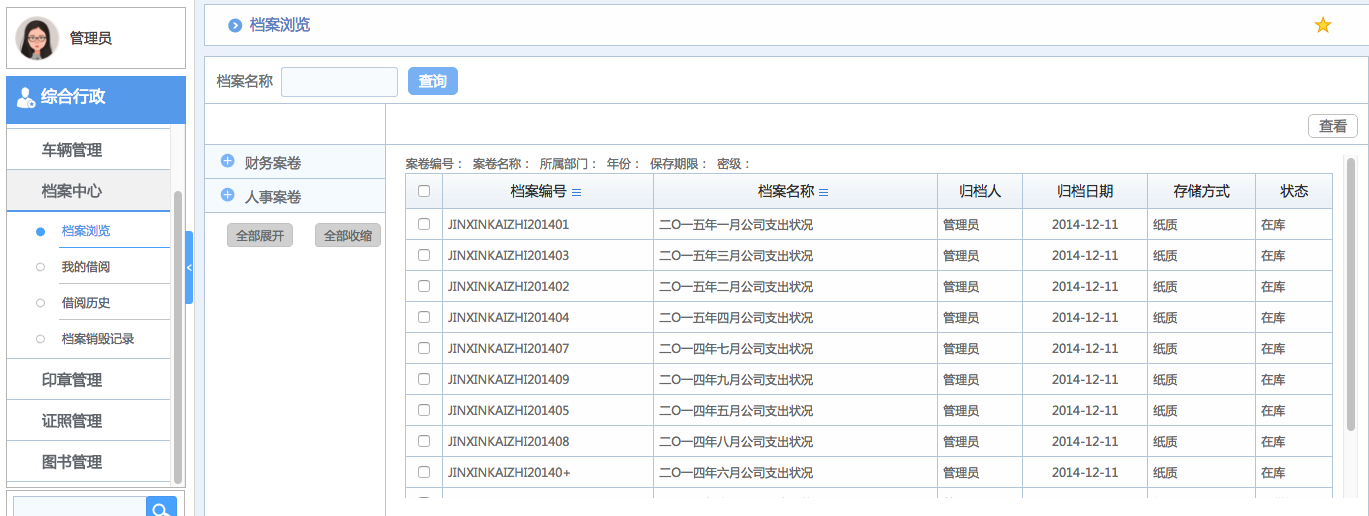Image resolution: width=1369 pixels, height=516 pixels.
Task: Click the 查看 view button
Action: click(1332, 126)
